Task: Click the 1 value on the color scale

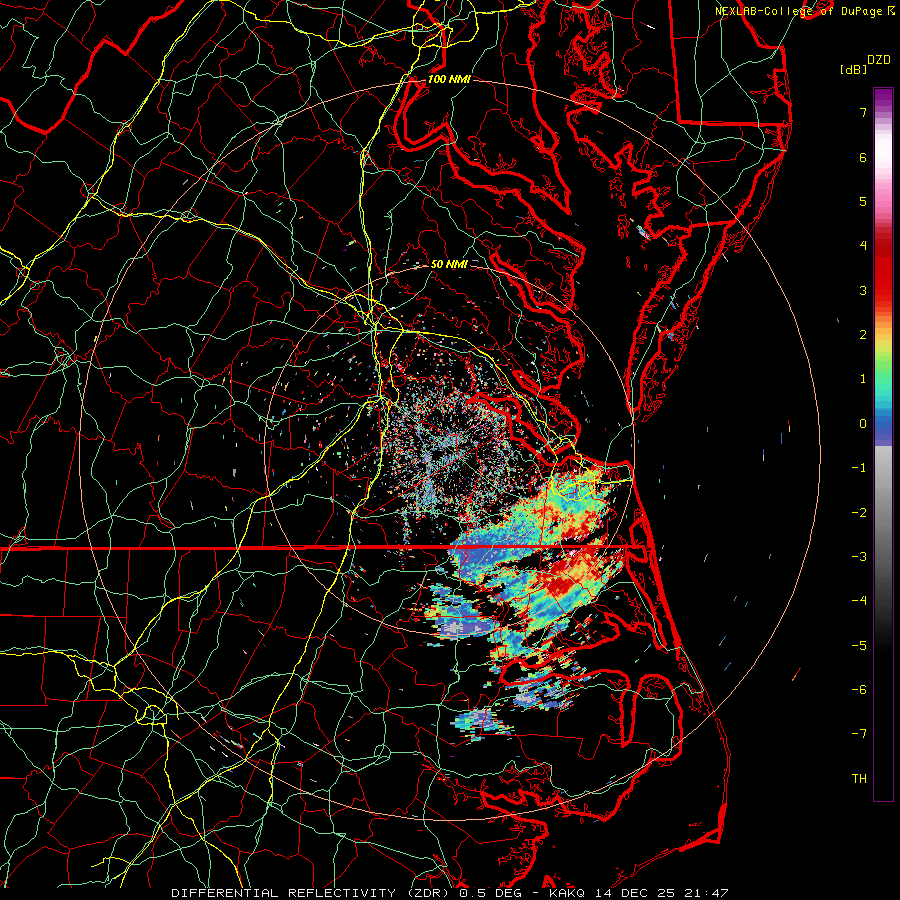Action: pyautogui.click(x=863, y=379)
